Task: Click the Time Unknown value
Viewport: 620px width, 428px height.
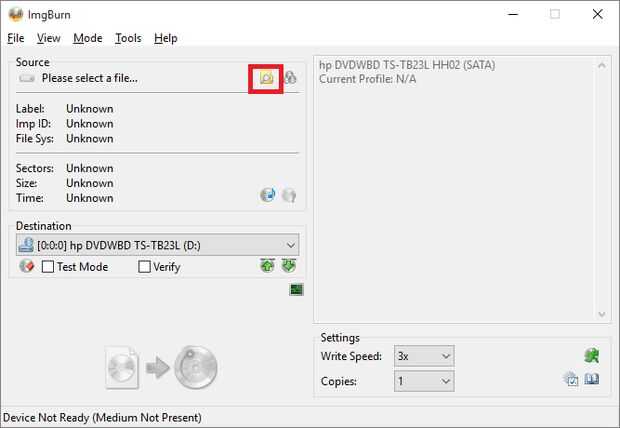Action: coord(90,198)
